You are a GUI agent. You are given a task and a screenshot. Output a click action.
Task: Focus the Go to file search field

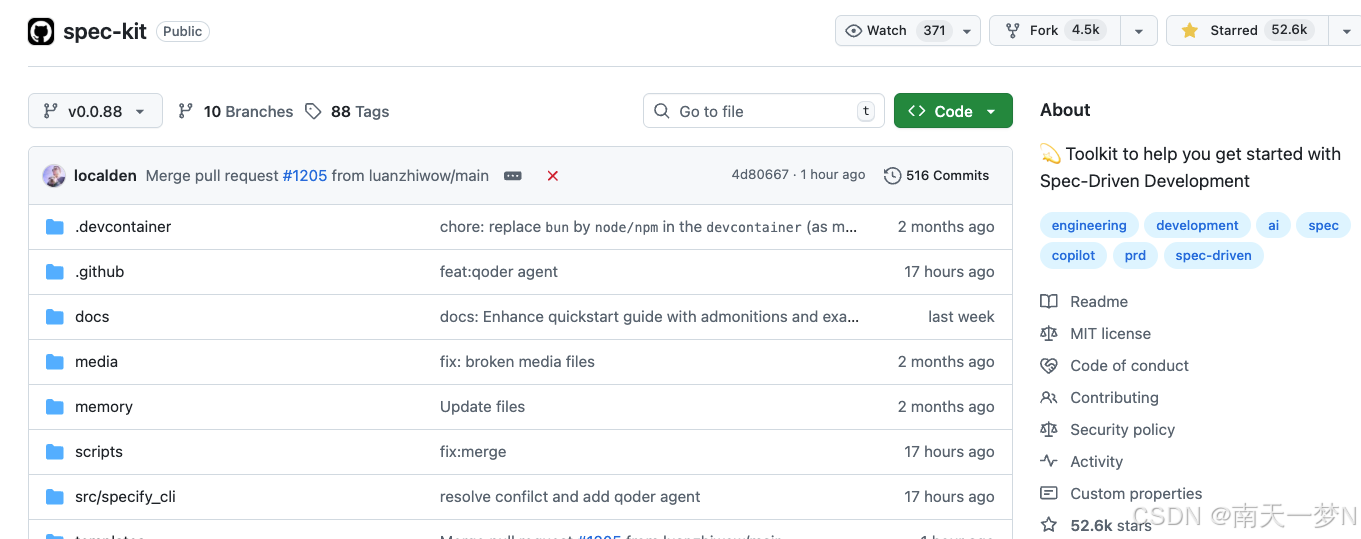point(764,111)
